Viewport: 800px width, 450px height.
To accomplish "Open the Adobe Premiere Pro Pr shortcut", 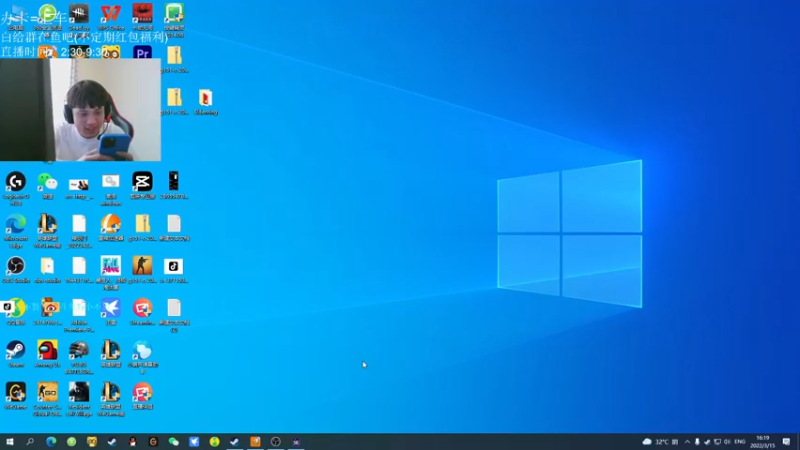I will pyautogui.click(x=142, y=53).
